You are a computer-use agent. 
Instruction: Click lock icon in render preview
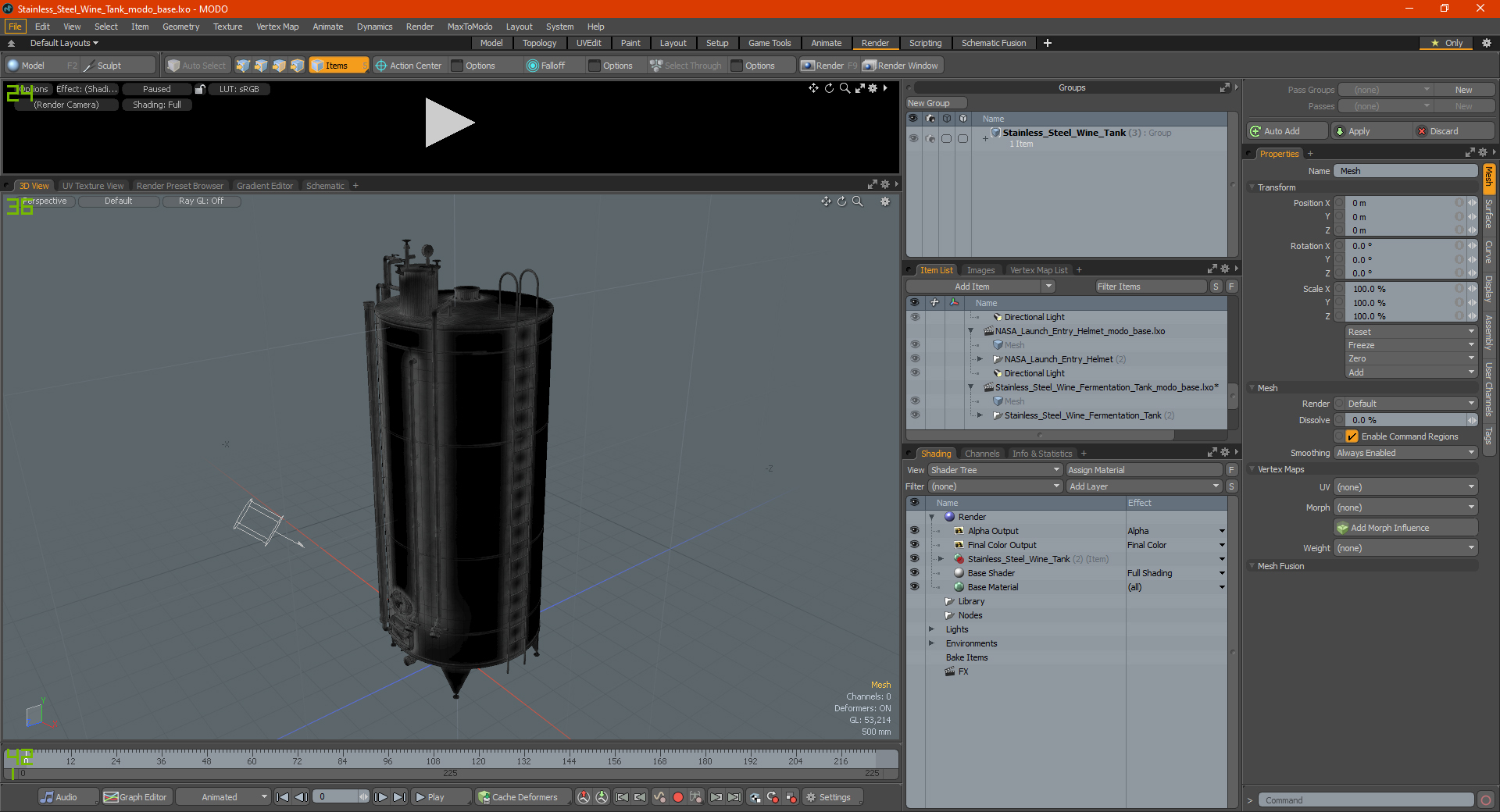coord(200,89)
